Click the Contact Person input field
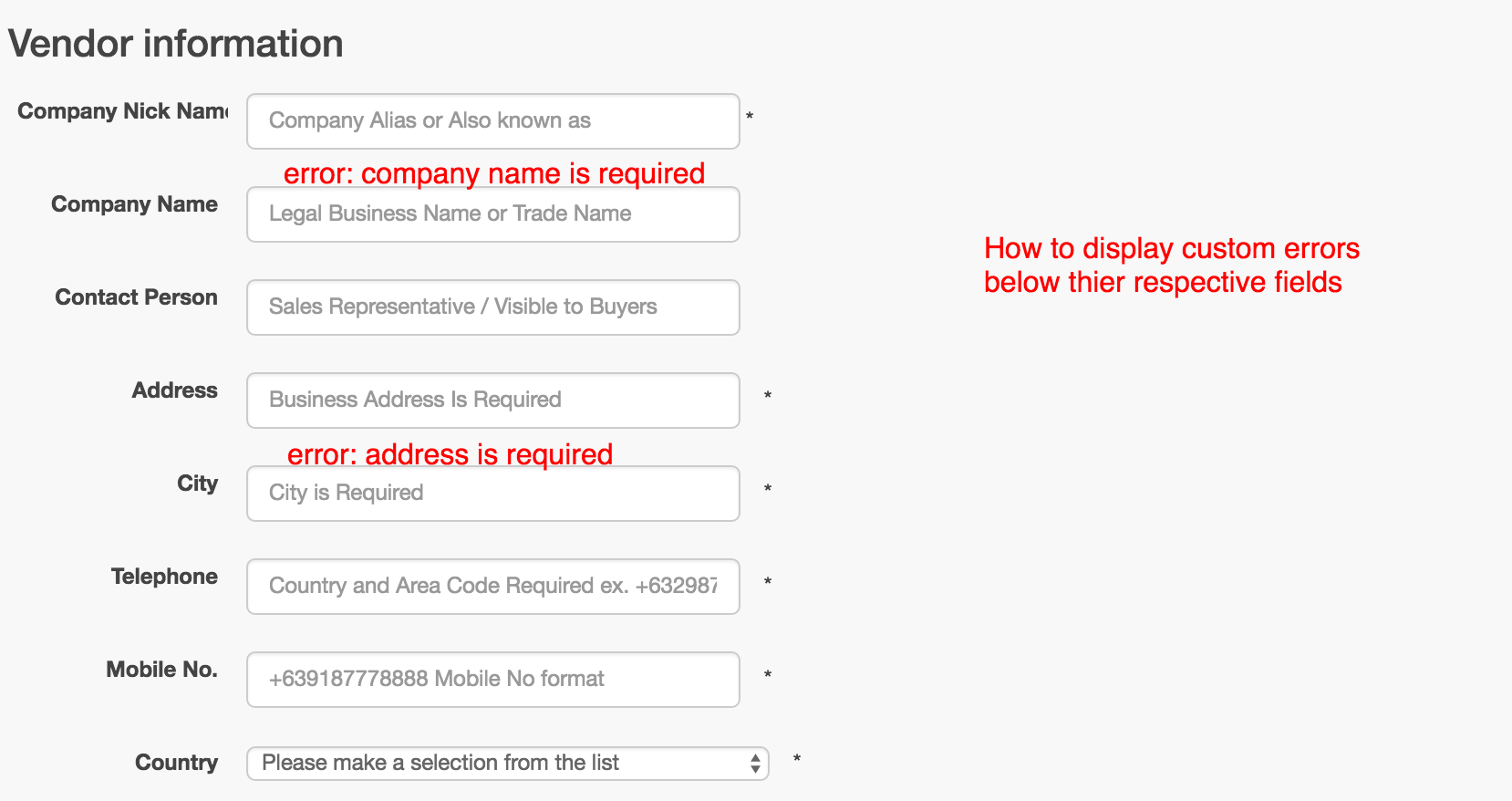This screenshot has width=1512, height=801. (492, 307)
